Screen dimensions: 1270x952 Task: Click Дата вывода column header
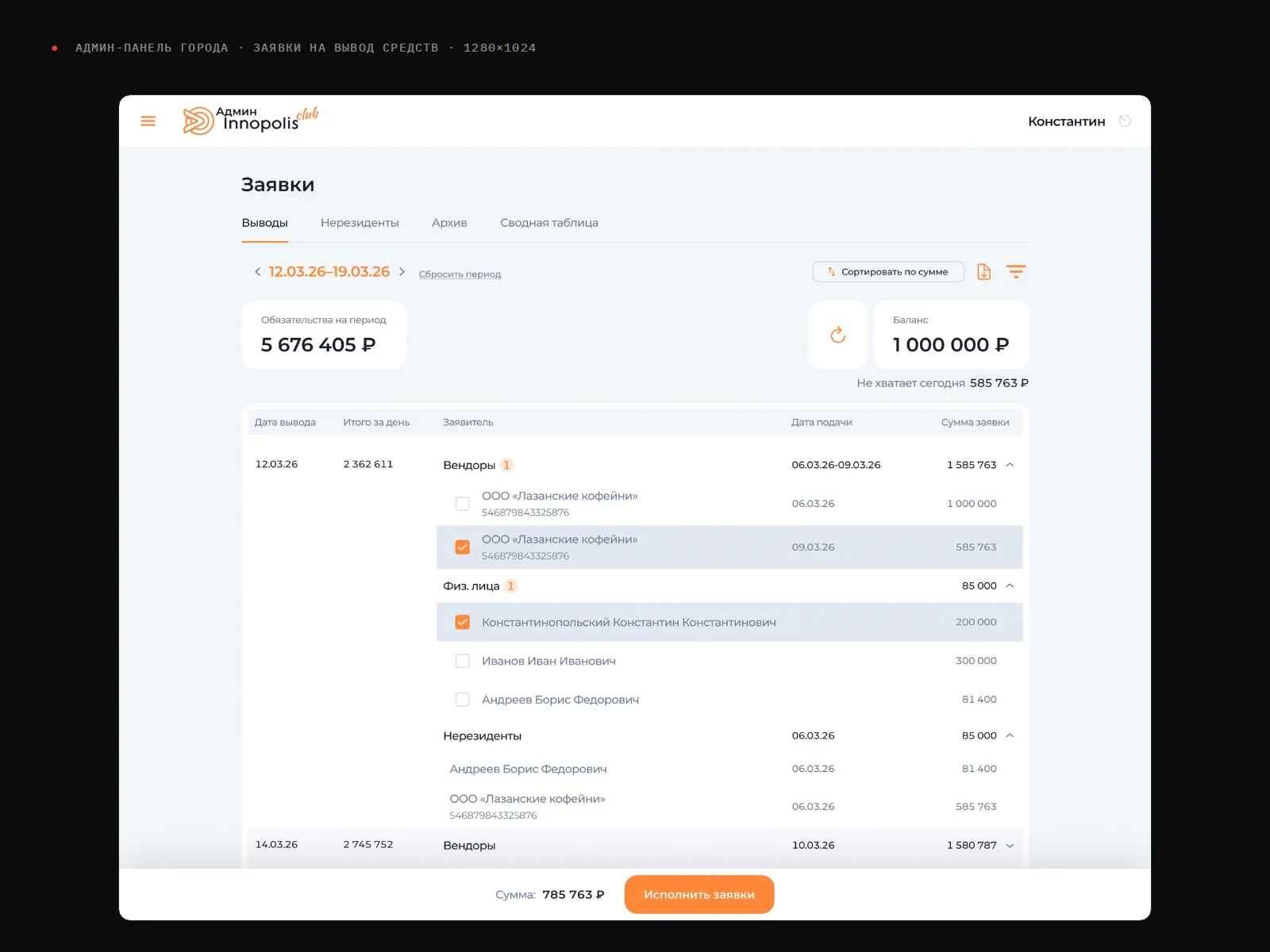[285, 422]
